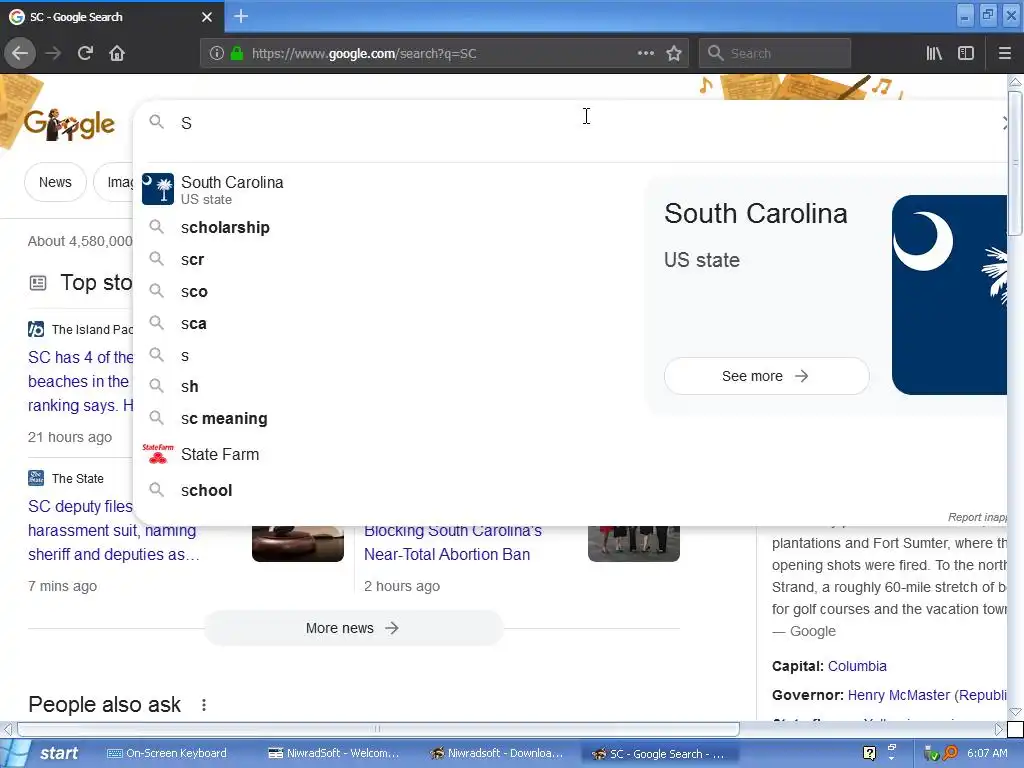
Task: Reload the current page
Action: click(85, 53)
